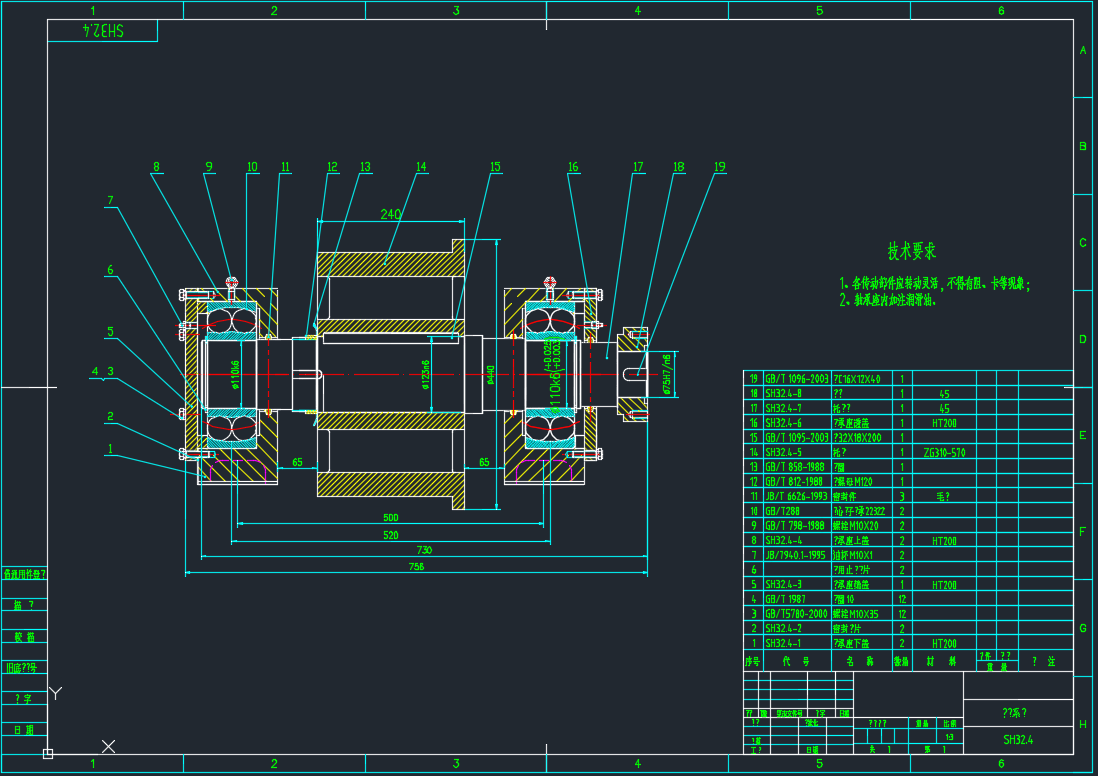Select parts list cell SH32.4-8
The image size is (1098, 777).
(784, 393)
